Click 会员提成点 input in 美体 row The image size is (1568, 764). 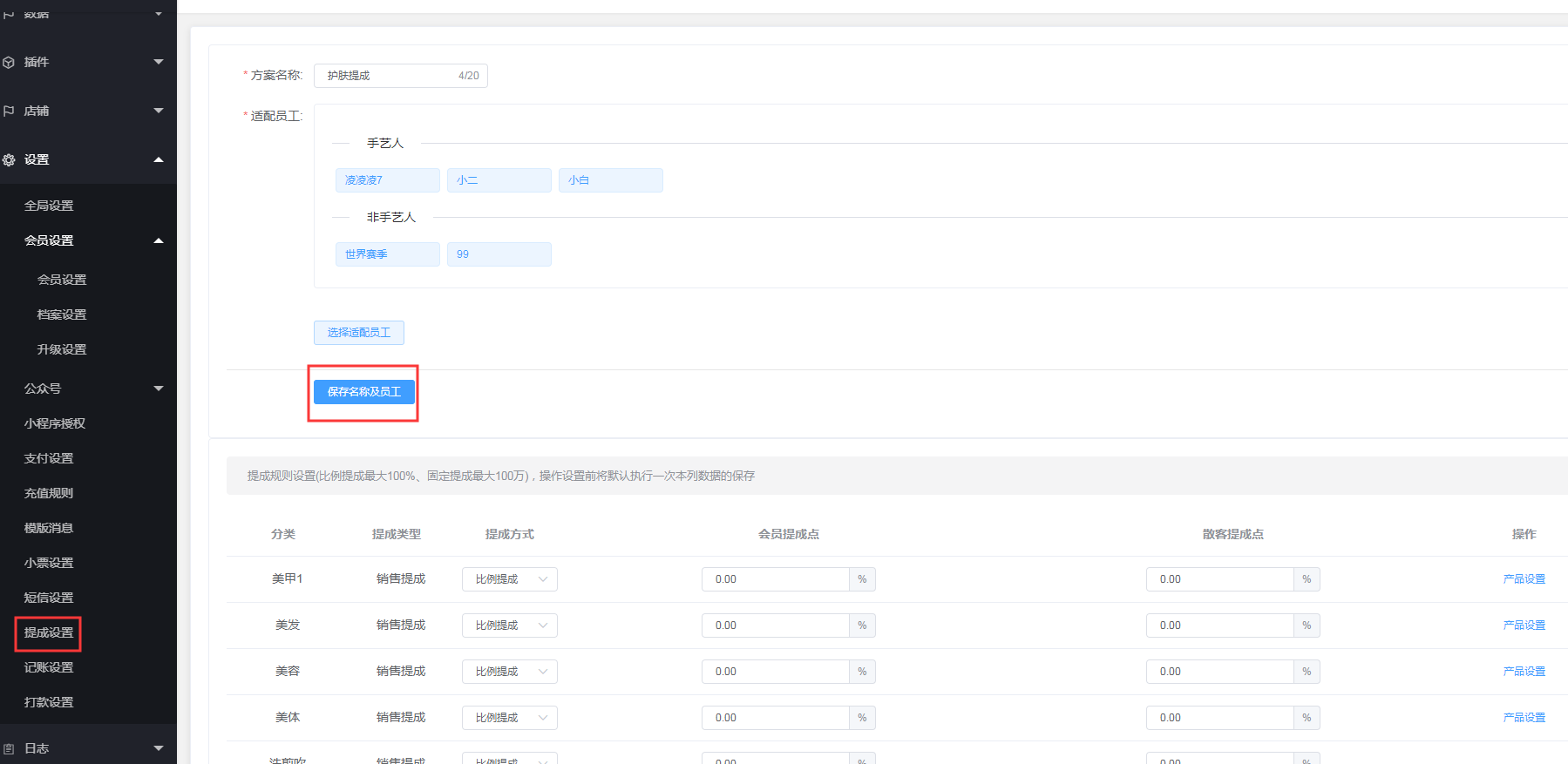[776, 718]
